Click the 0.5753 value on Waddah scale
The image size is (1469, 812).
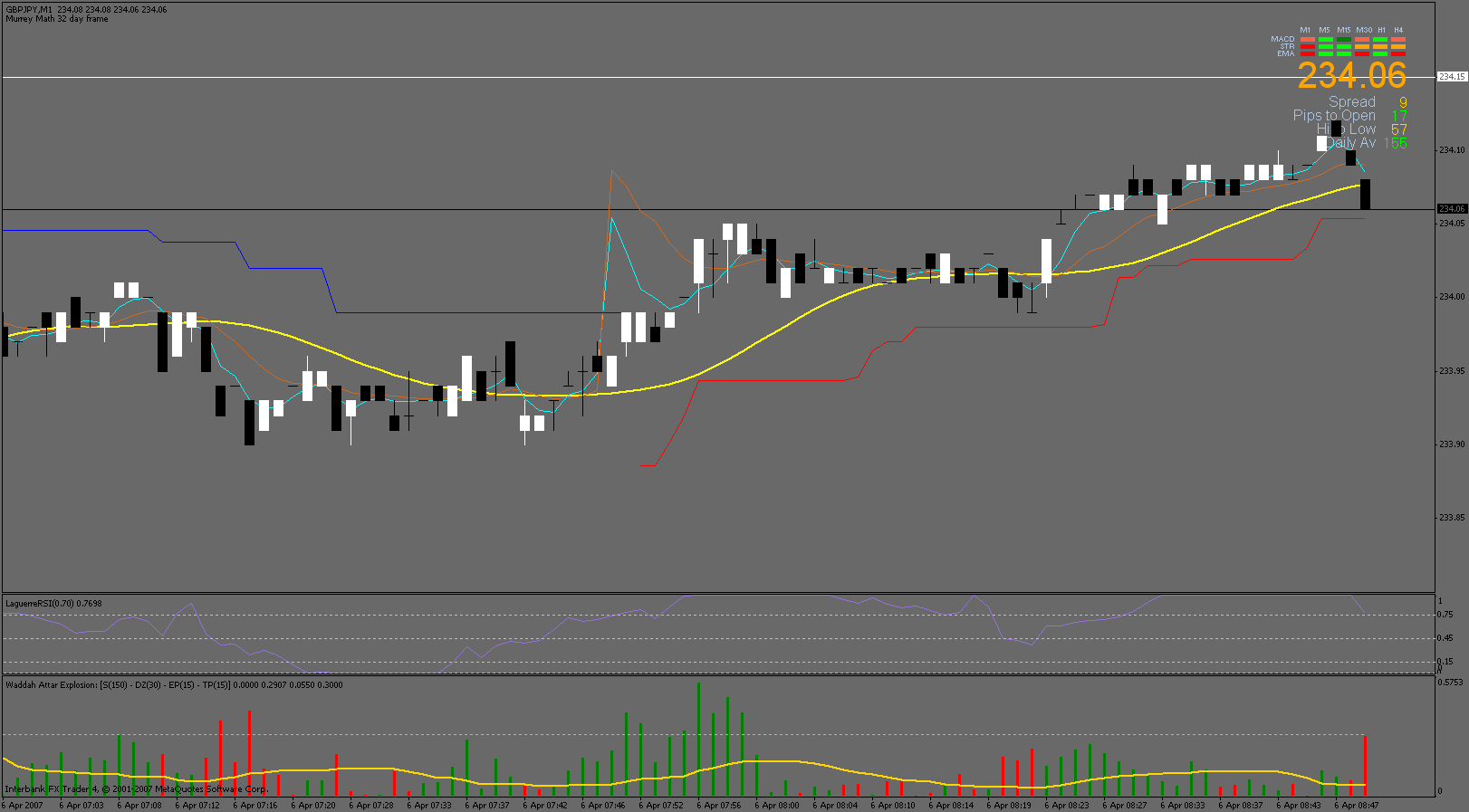(x=1451, y=682)
